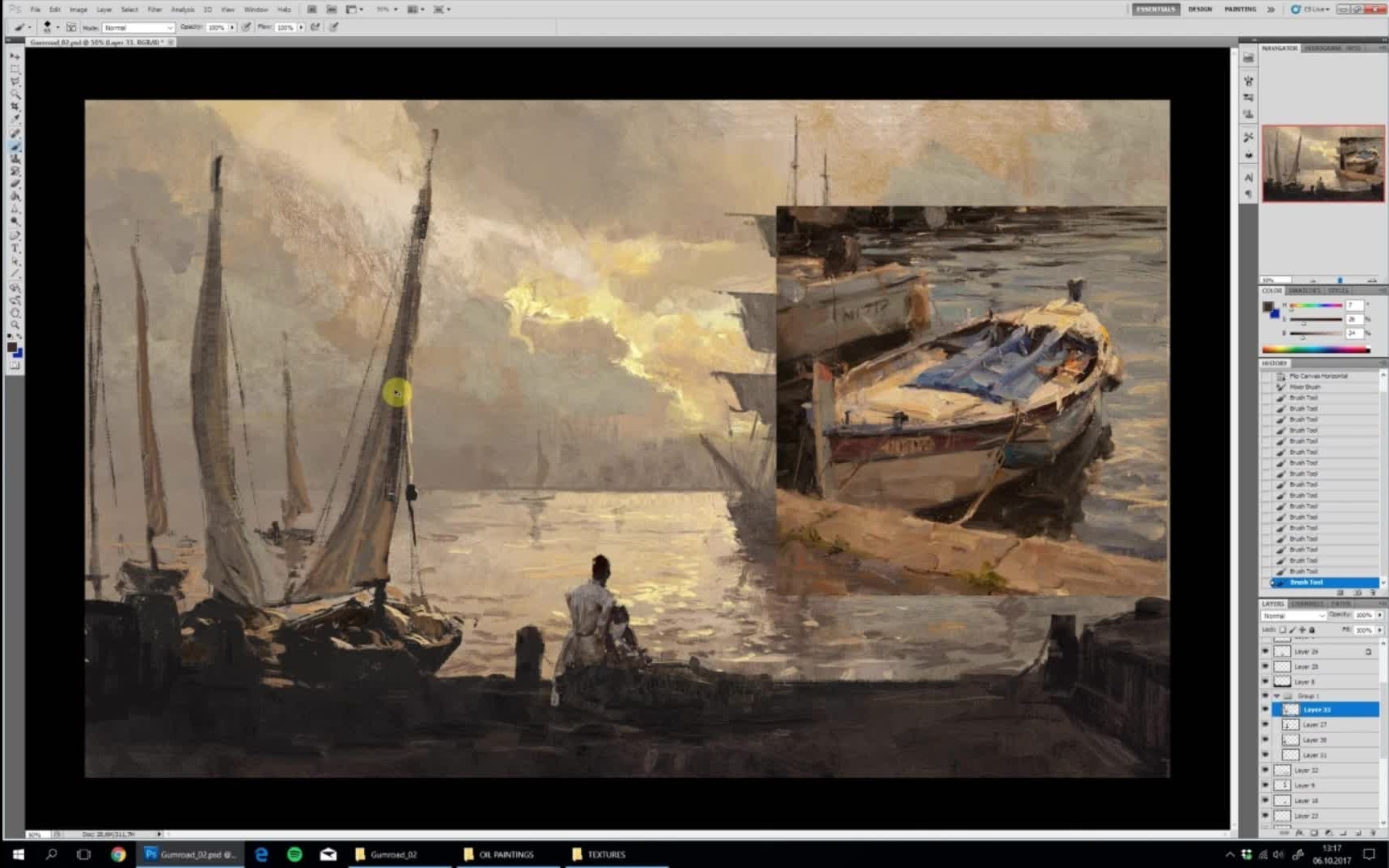1389x868 pixels.
Task: Switch to the Channels tab
Action: point(1308,604)
